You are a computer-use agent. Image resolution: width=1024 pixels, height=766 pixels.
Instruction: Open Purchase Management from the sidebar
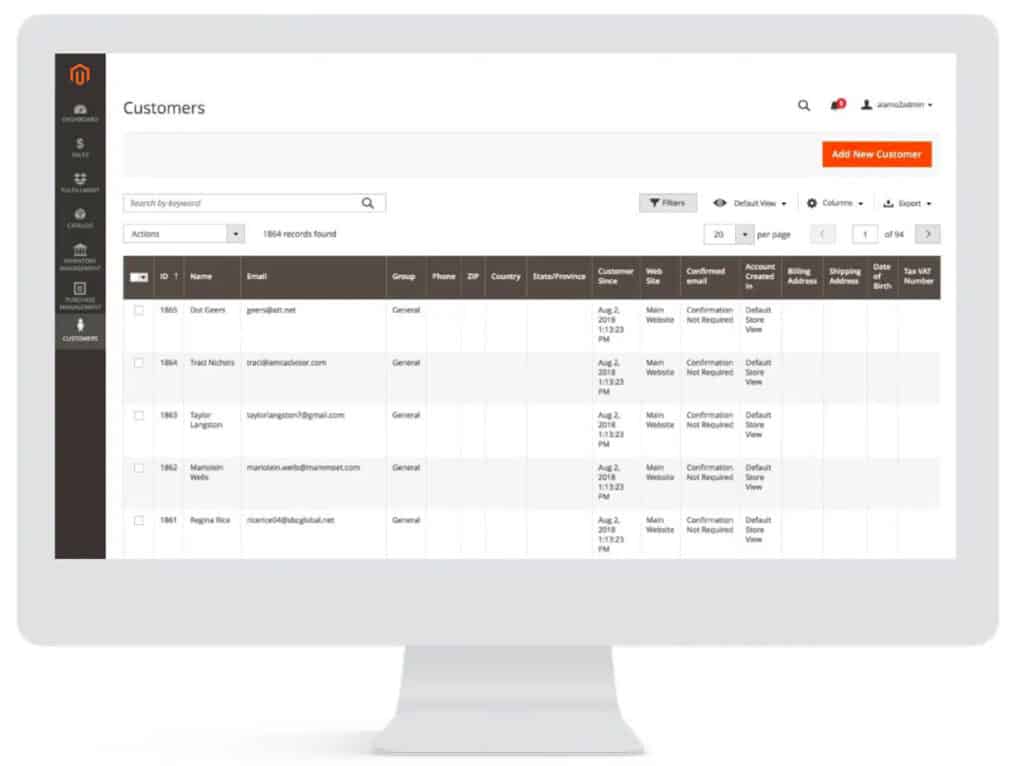(x=80, y=292)
